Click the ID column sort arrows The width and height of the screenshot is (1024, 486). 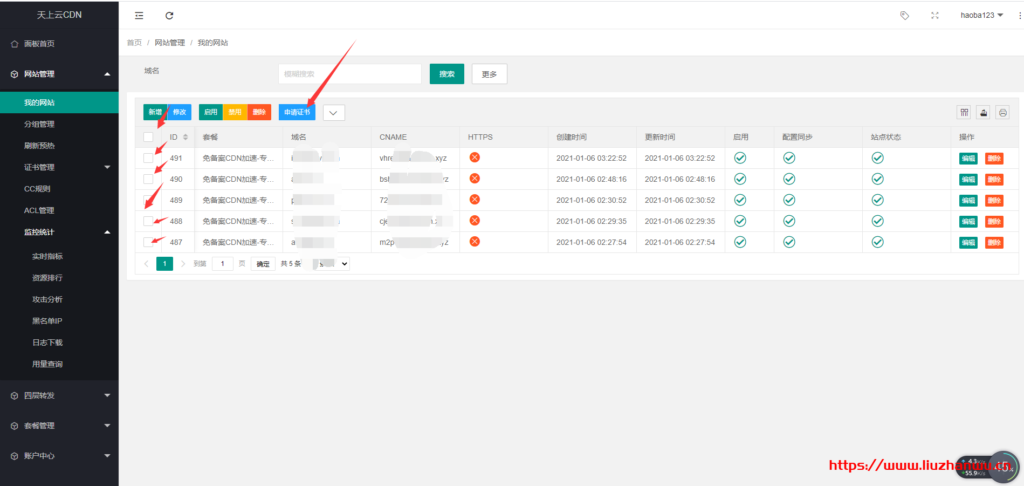[x=185, y=137]
